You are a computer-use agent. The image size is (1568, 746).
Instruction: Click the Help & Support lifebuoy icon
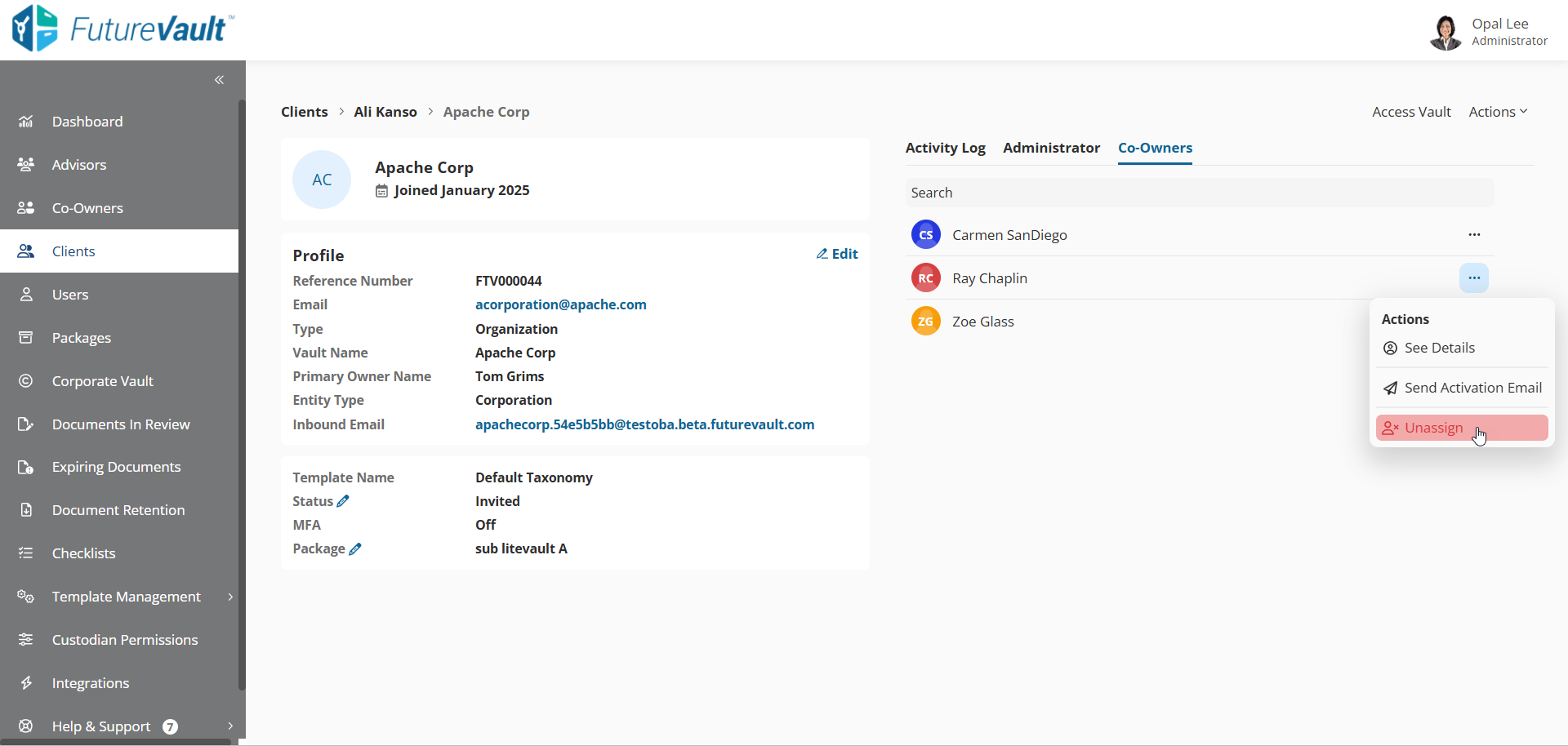tap(26, 726)
